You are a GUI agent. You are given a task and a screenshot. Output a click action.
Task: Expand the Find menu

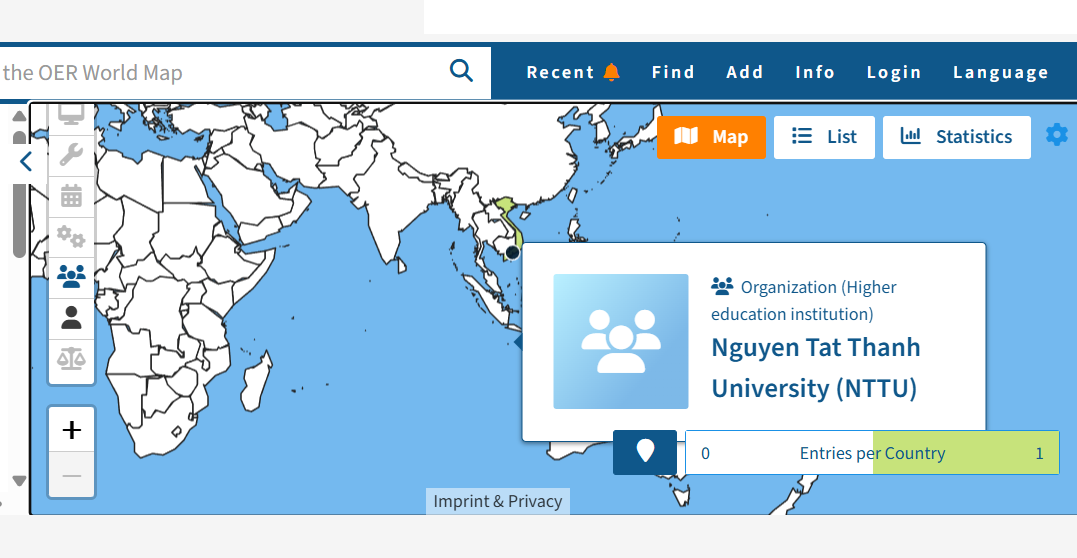click(673, 72)
